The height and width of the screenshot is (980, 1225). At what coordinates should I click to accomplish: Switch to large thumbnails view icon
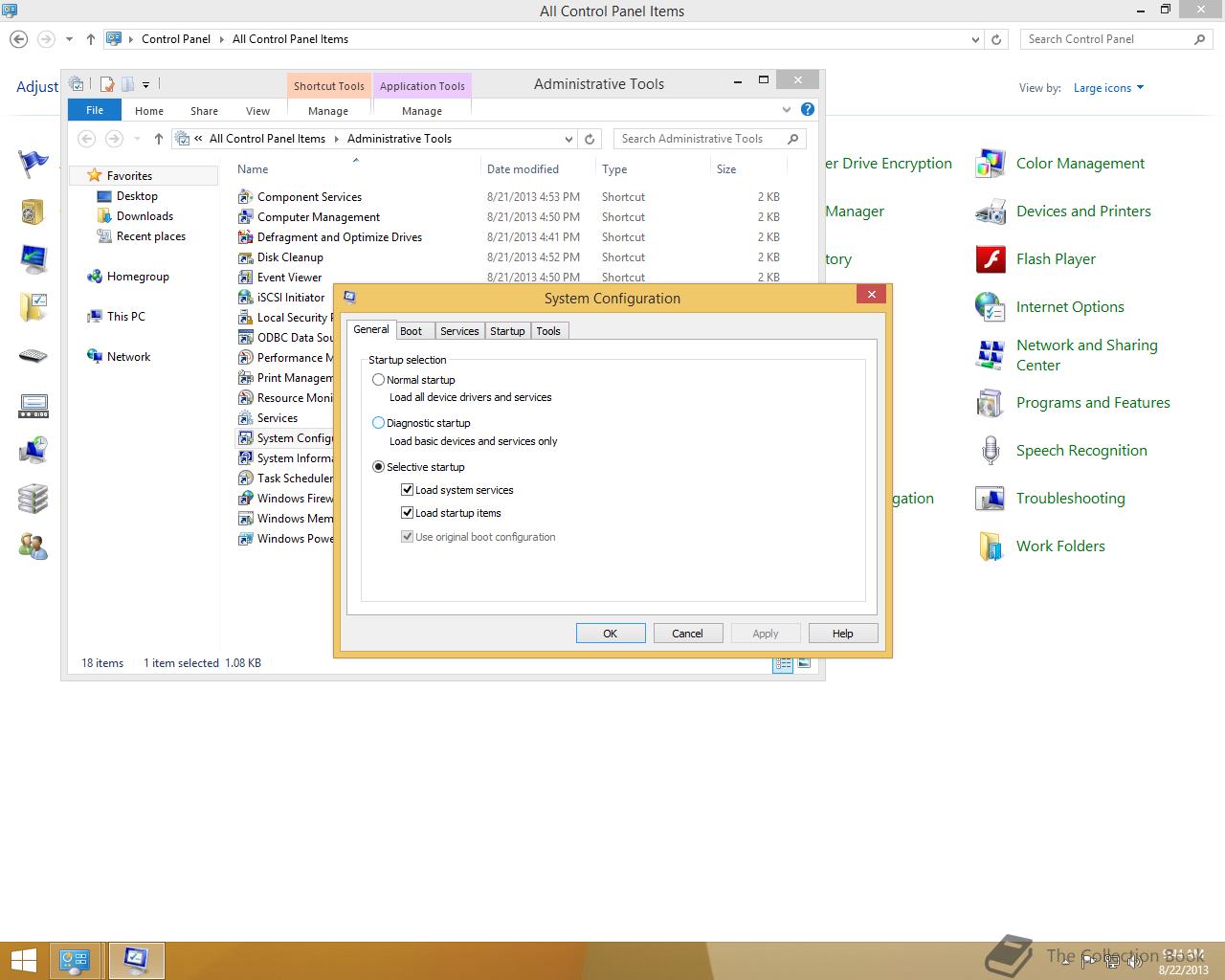click(x=804, y=663)
